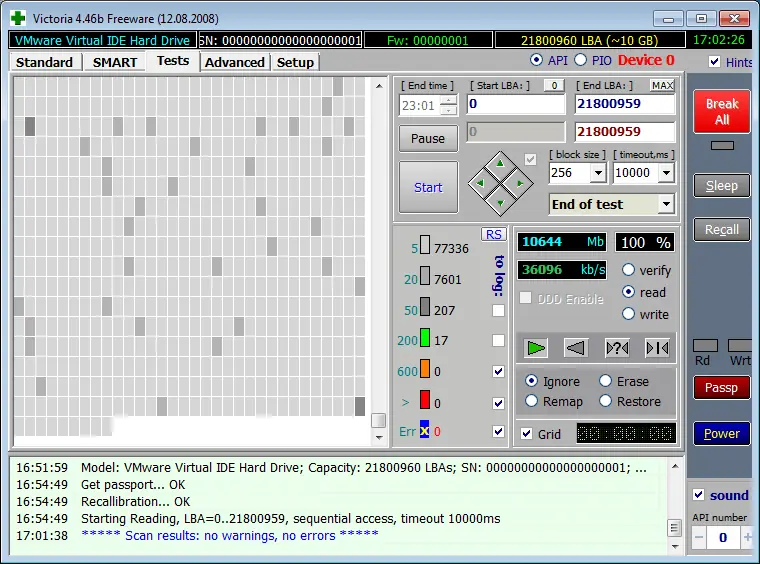Click the End time spinner up arrow

click(x=449, y=100)
